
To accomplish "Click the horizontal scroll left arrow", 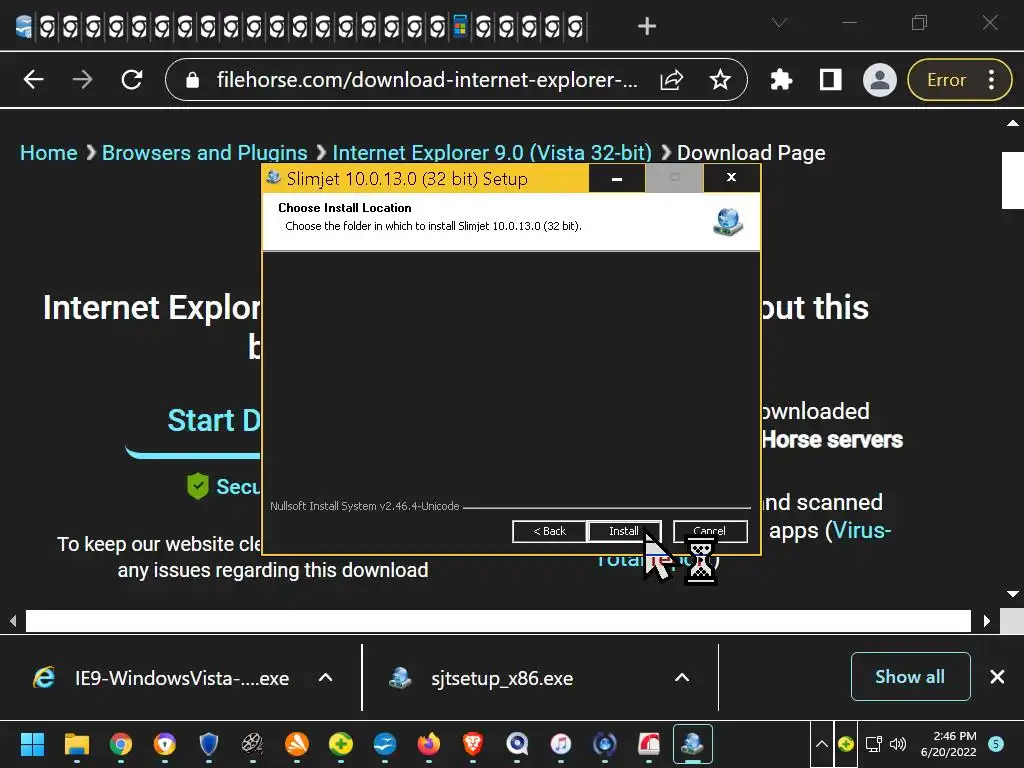I will point(13,621).
